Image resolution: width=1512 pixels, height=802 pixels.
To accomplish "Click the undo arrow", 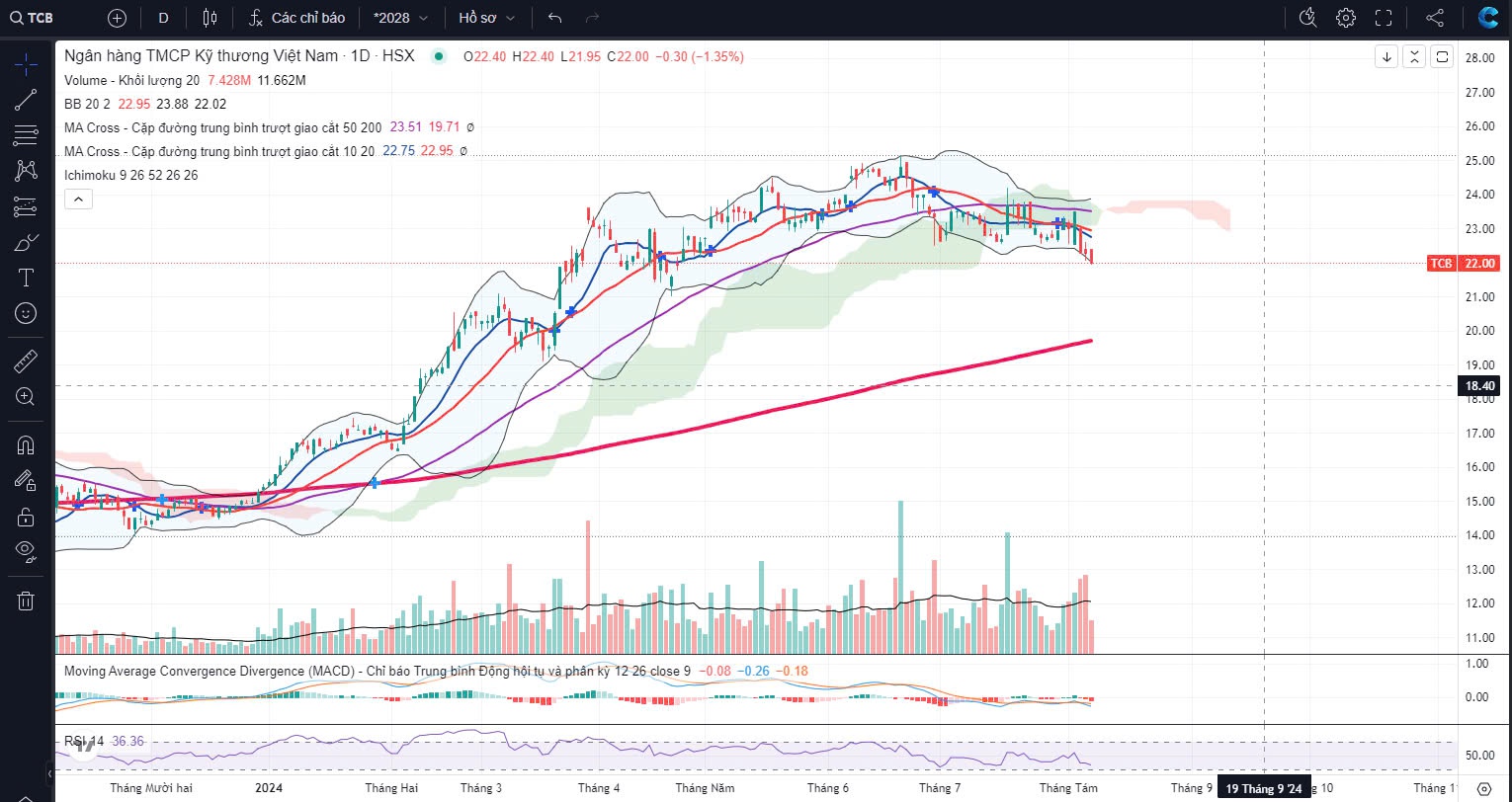I will click(x=554, y=18).
